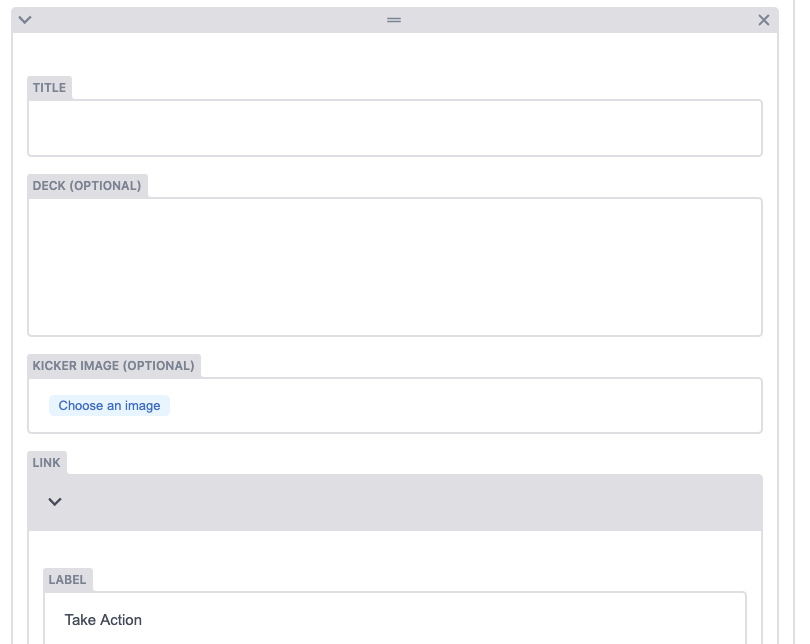
Task: Select the DECK (OPTIONAL) field label
Action: coord(87,186)
